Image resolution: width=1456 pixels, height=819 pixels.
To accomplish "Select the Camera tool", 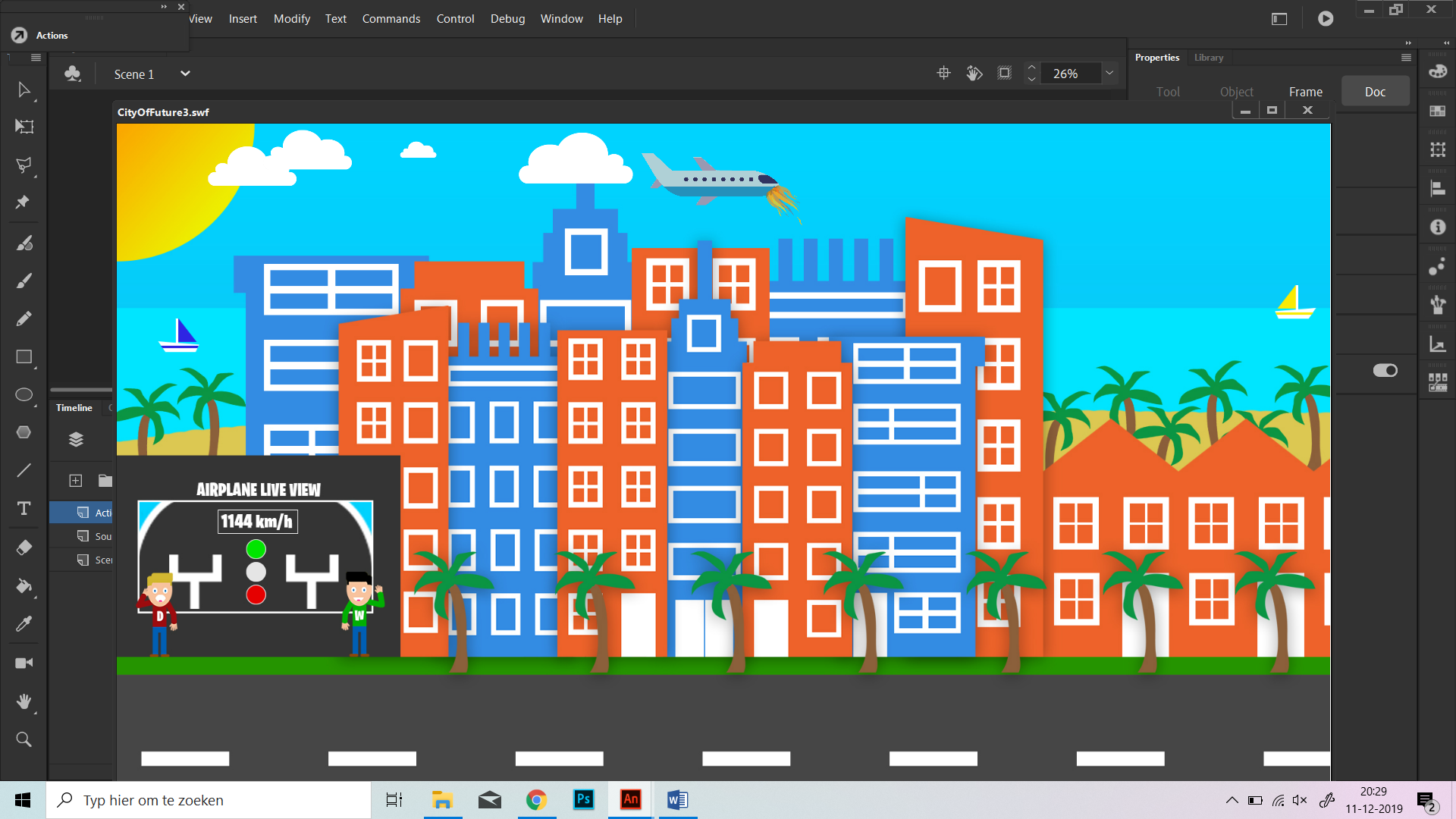I will [x=24, y=663].
